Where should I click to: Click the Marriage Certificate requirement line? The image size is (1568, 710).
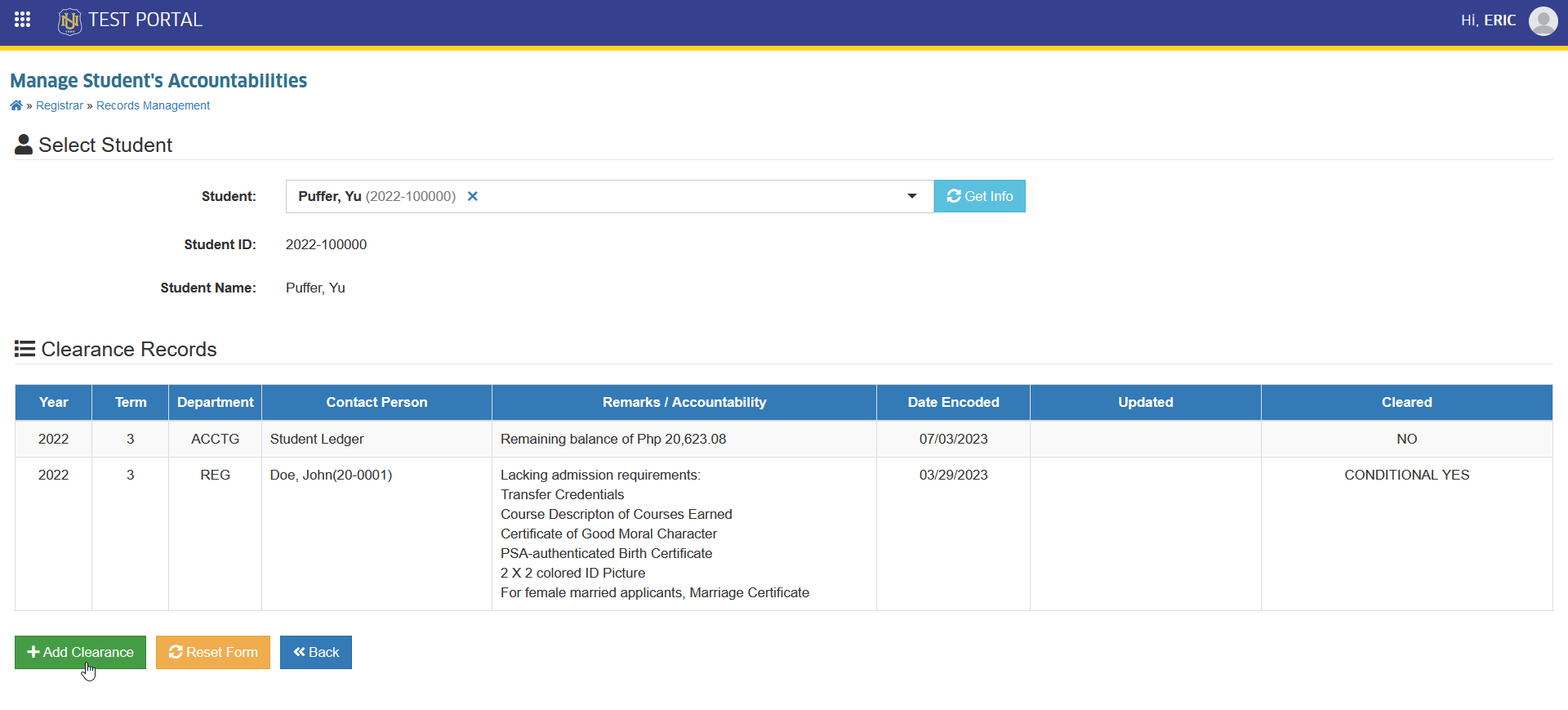[655, 592]
